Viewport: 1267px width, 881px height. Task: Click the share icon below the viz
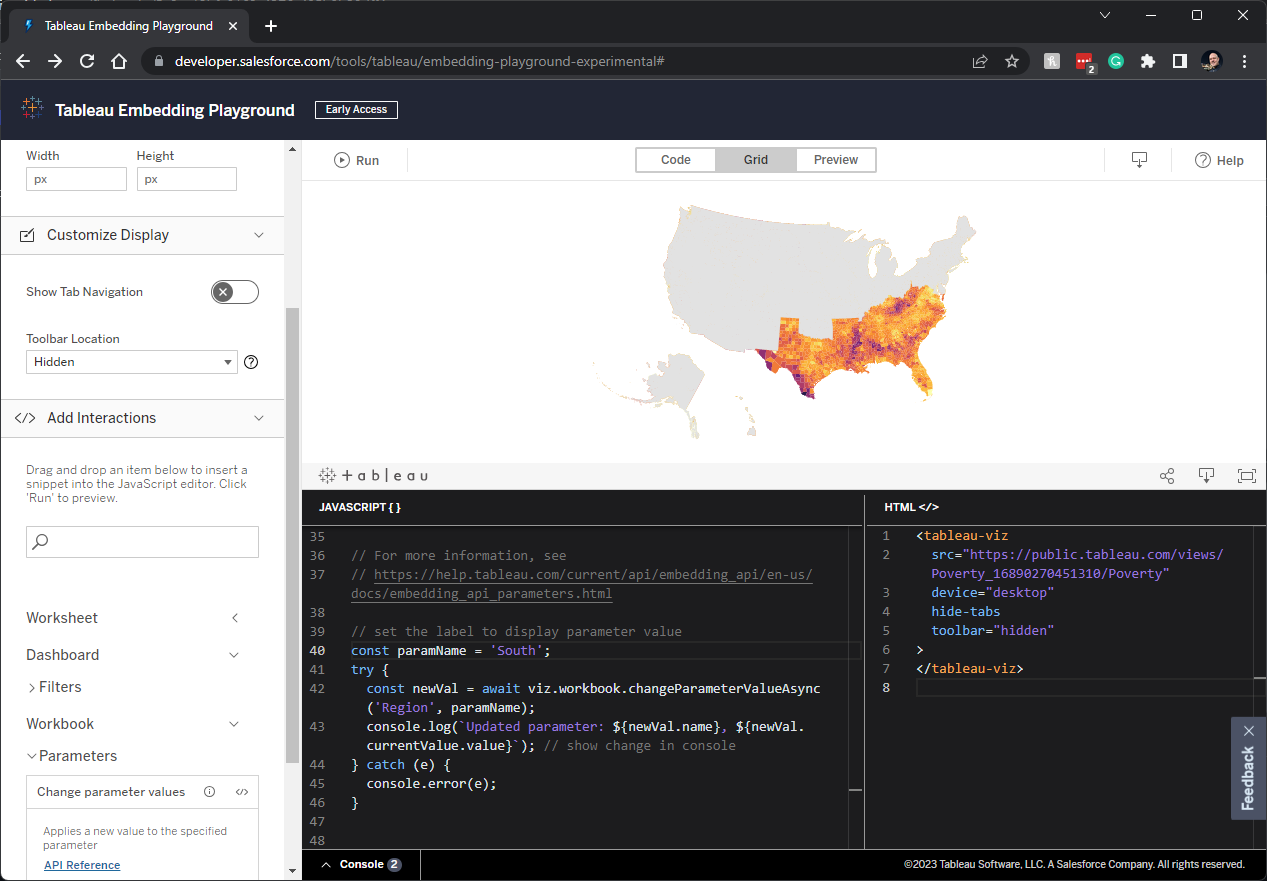tap(1167, 476)
